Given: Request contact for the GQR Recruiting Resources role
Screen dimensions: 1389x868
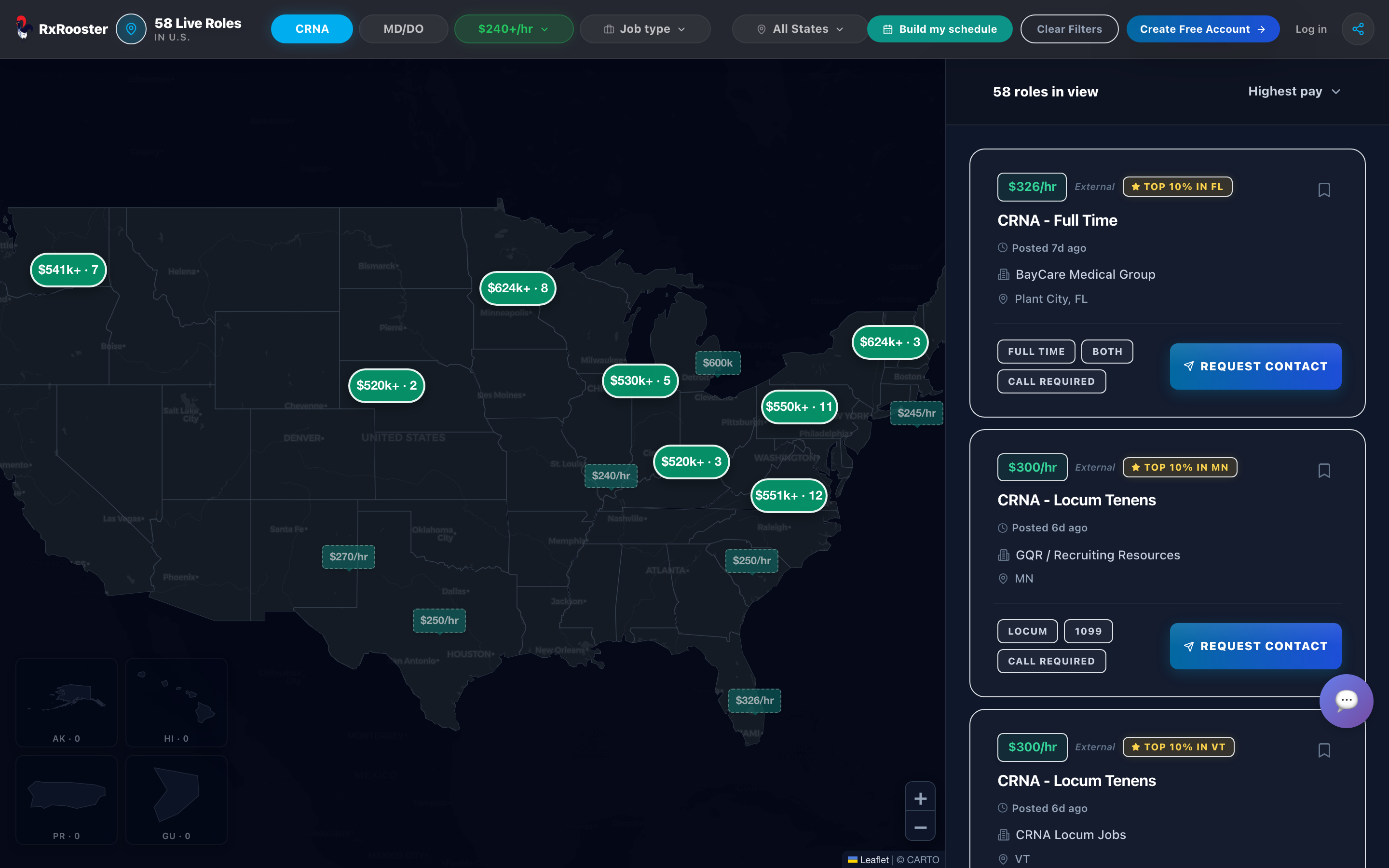Looking at the screenshot, I should pyautogui.click(x=1256, y=646).
